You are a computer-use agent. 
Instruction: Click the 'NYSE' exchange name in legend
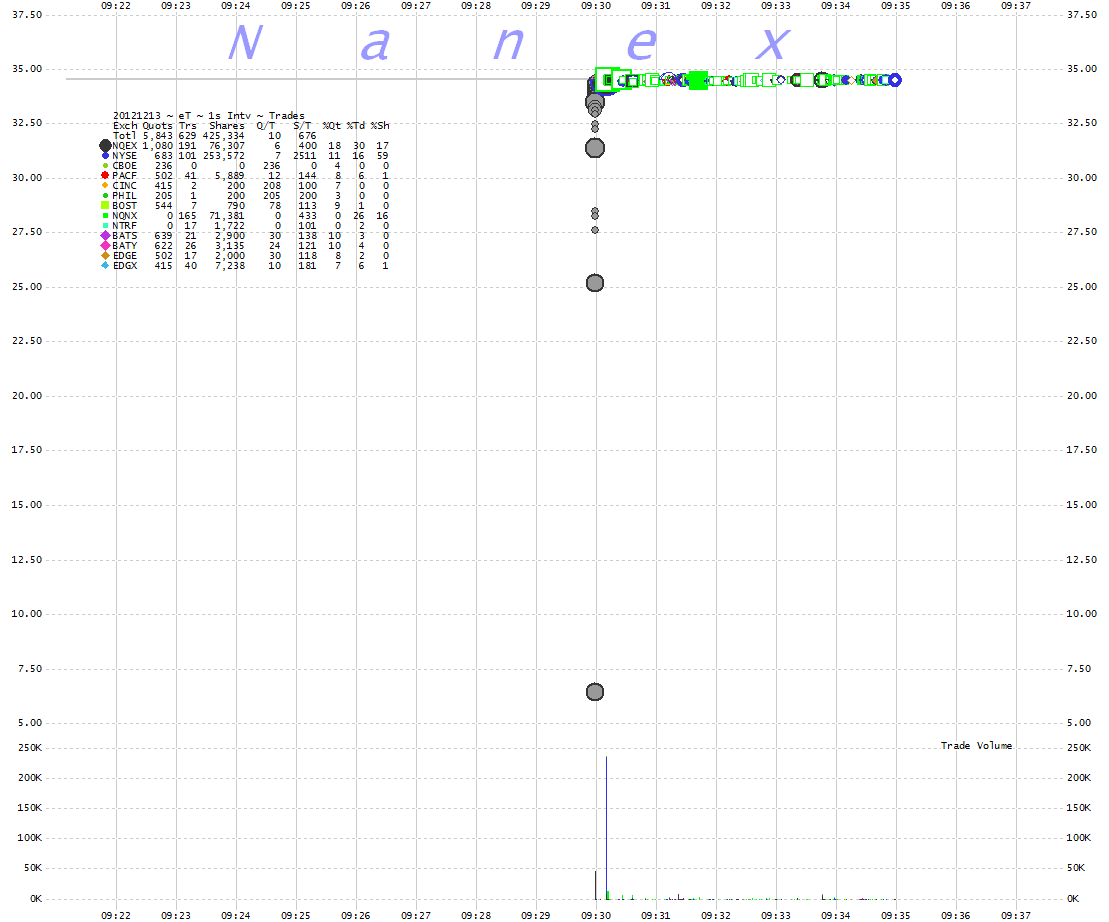124,156
